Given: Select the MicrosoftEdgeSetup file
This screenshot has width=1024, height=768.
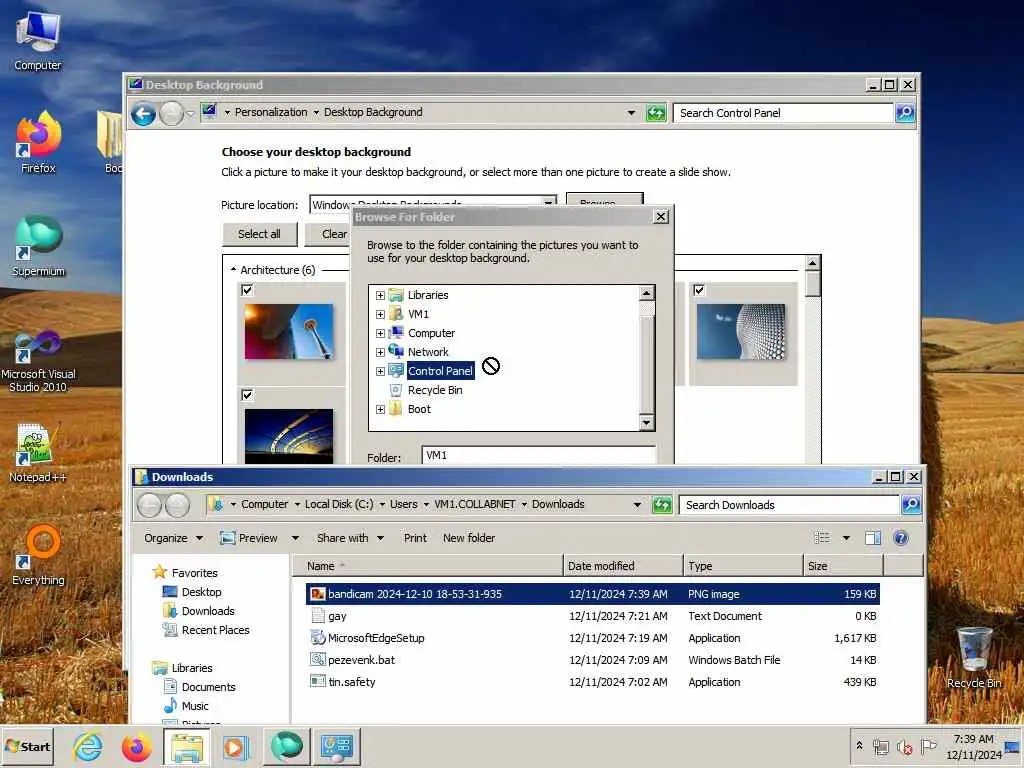Looking at the screenshot, I should tap(593, 638).
